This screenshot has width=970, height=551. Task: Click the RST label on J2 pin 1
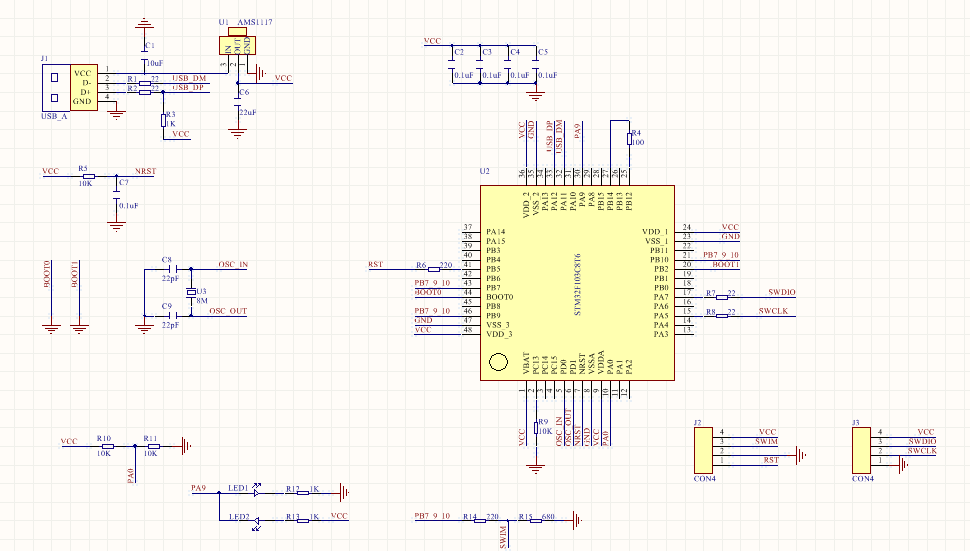tap(771, 460)
